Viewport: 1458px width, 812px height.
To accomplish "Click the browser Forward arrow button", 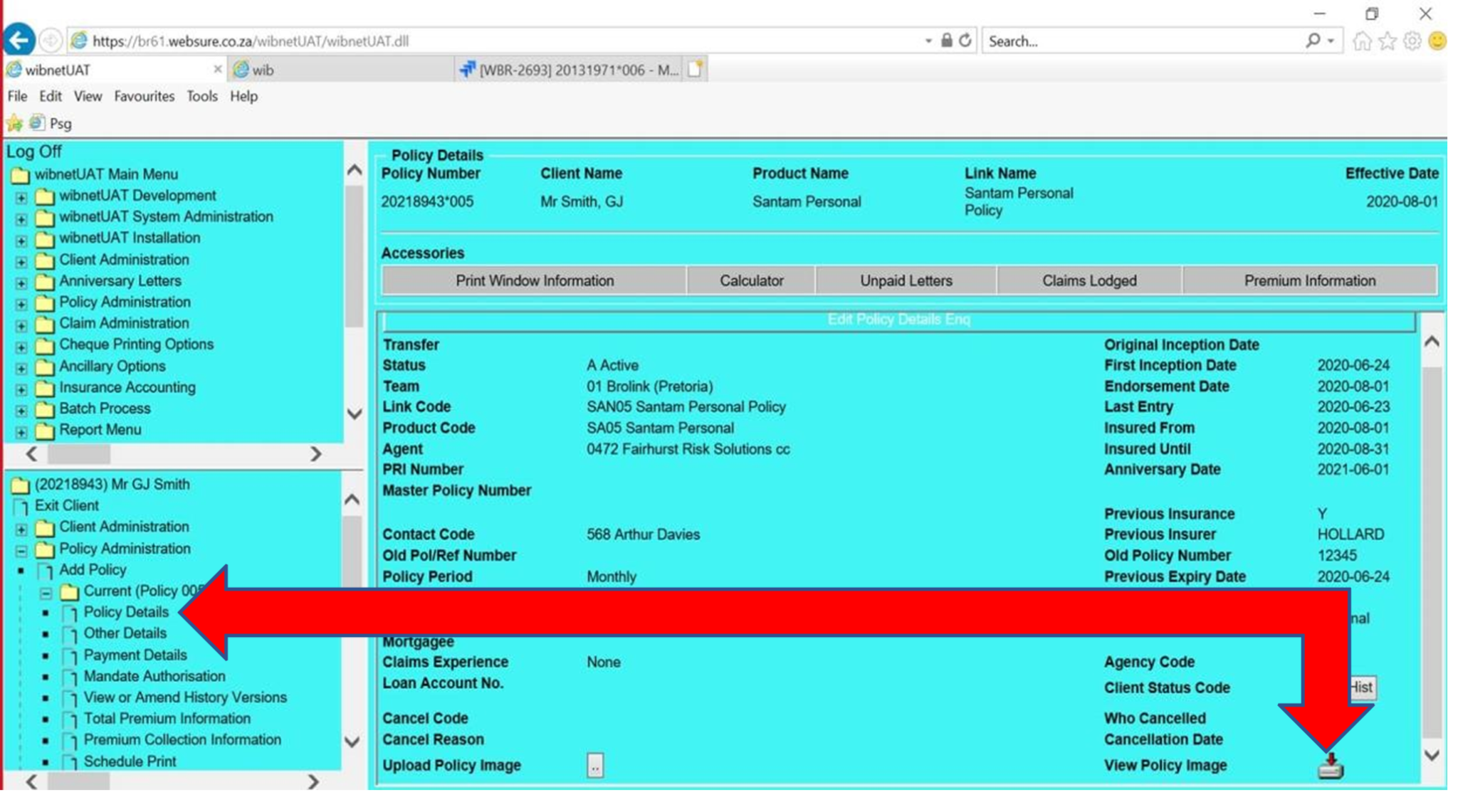I will pos(50,41).
